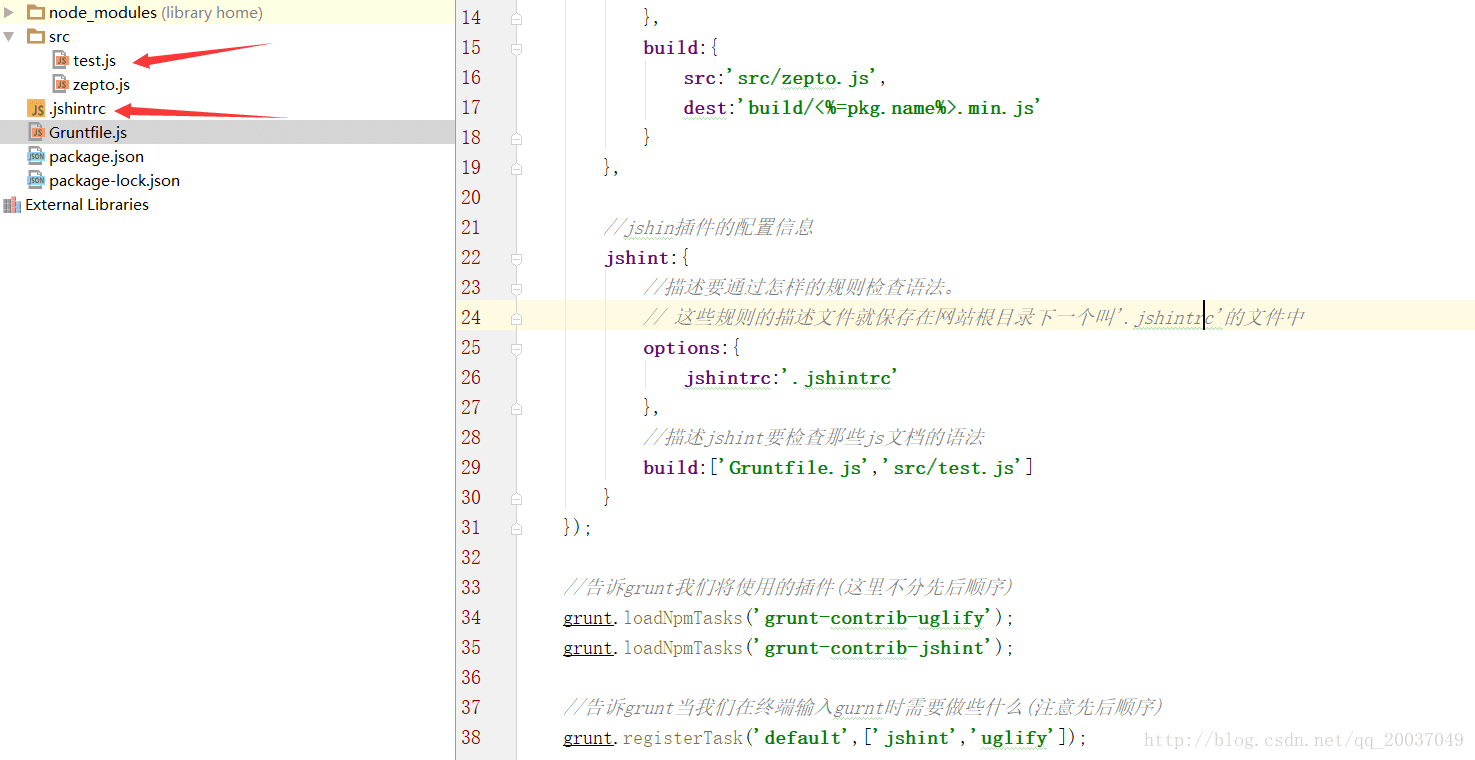Collapse the src folder arrow
This screenshot has height=760, width=1475.
pos(9,37)
